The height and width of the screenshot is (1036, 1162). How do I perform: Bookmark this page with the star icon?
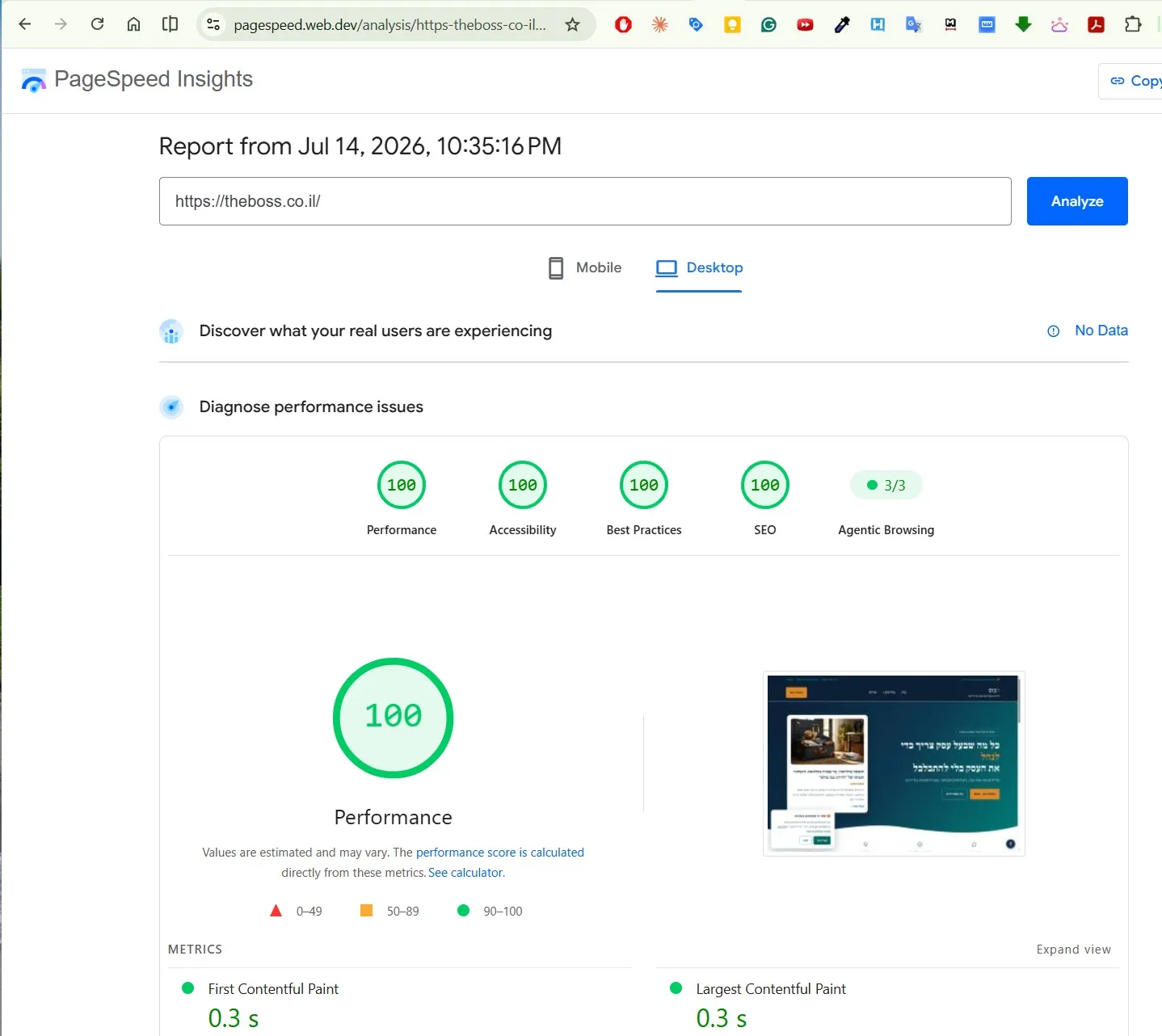pos(572,25)
